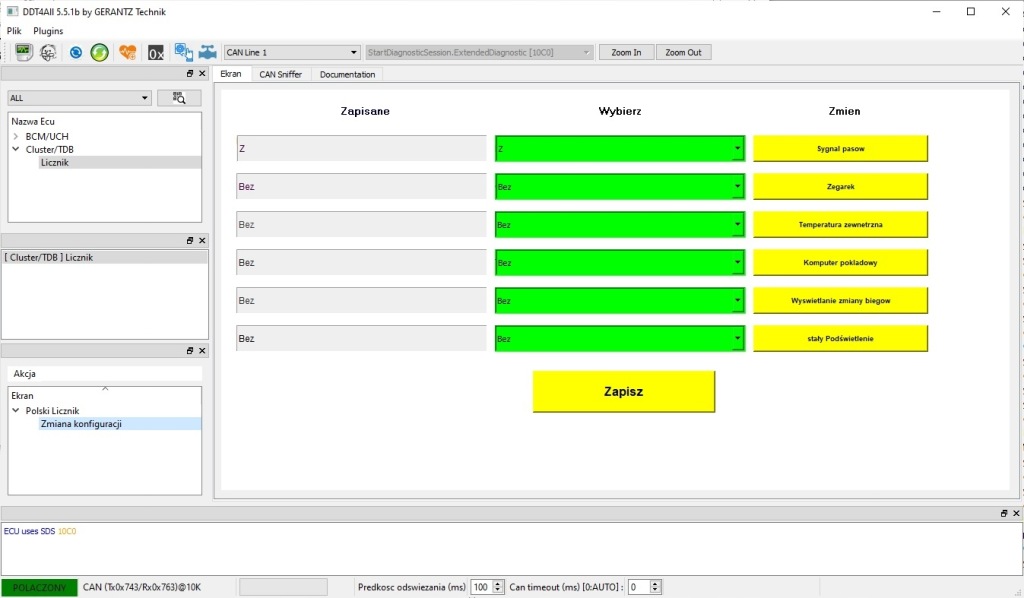Switch to the CAN Sniffer tab

(x=280, y=74)
